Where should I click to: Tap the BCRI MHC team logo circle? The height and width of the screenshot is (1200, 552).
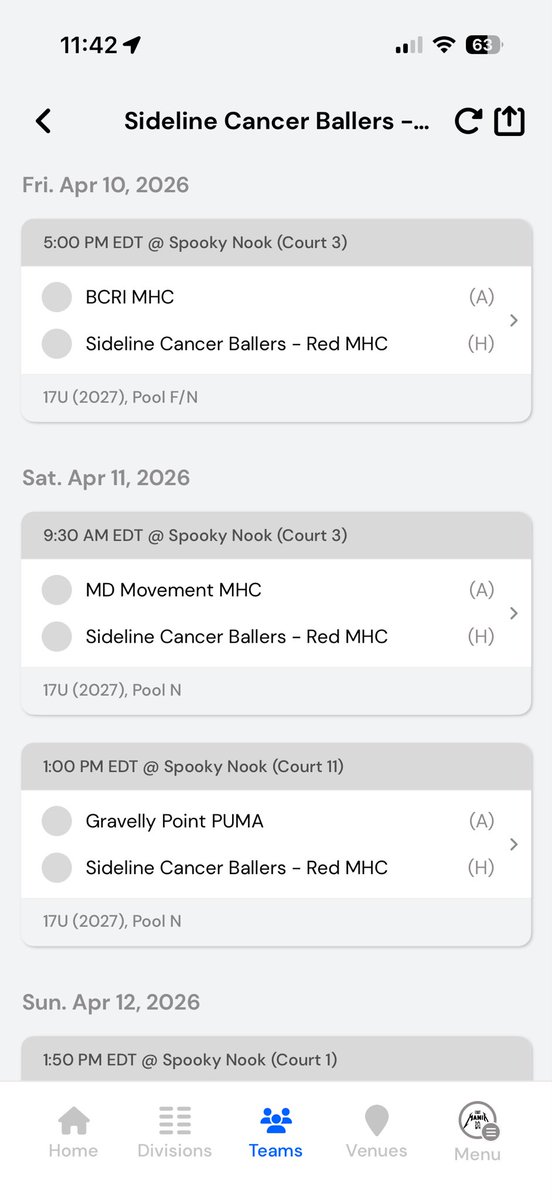click(57, 297)
